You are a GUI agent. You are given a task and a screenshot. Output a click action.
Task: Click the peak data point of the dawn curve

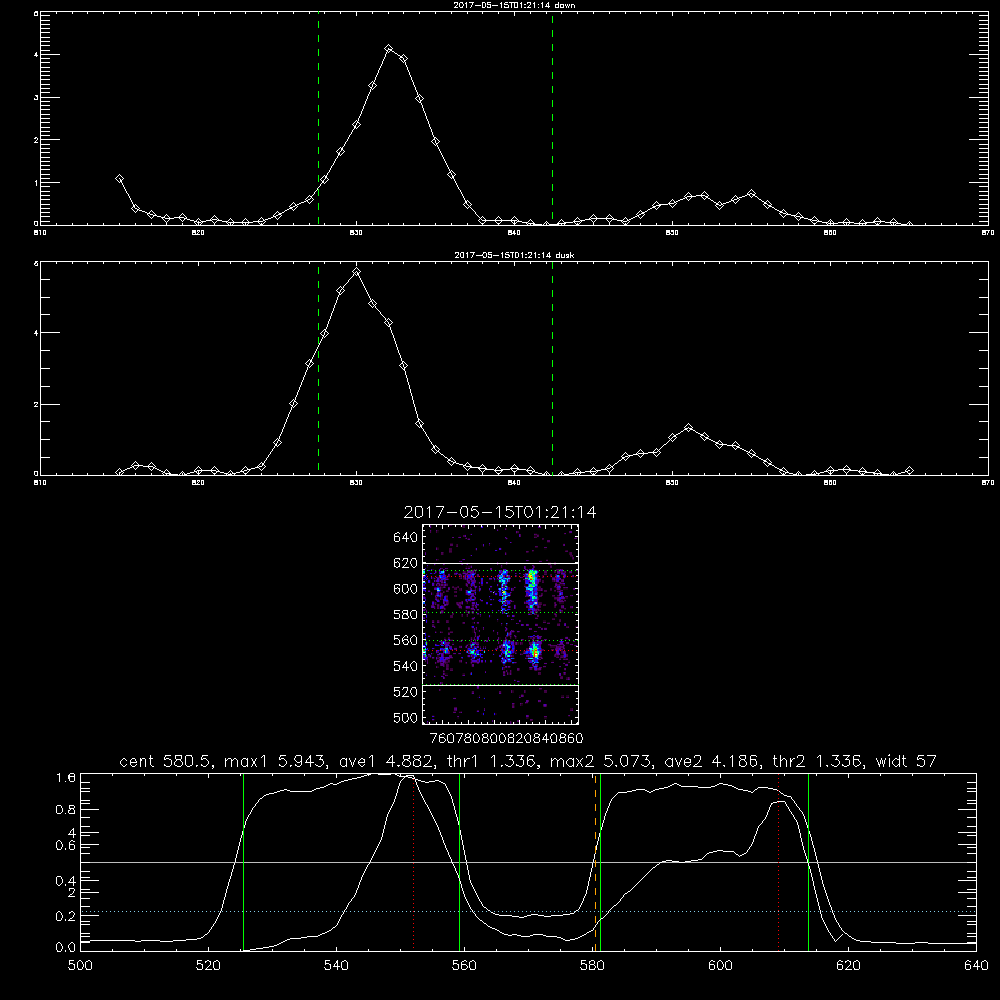[x=388, y=48]
